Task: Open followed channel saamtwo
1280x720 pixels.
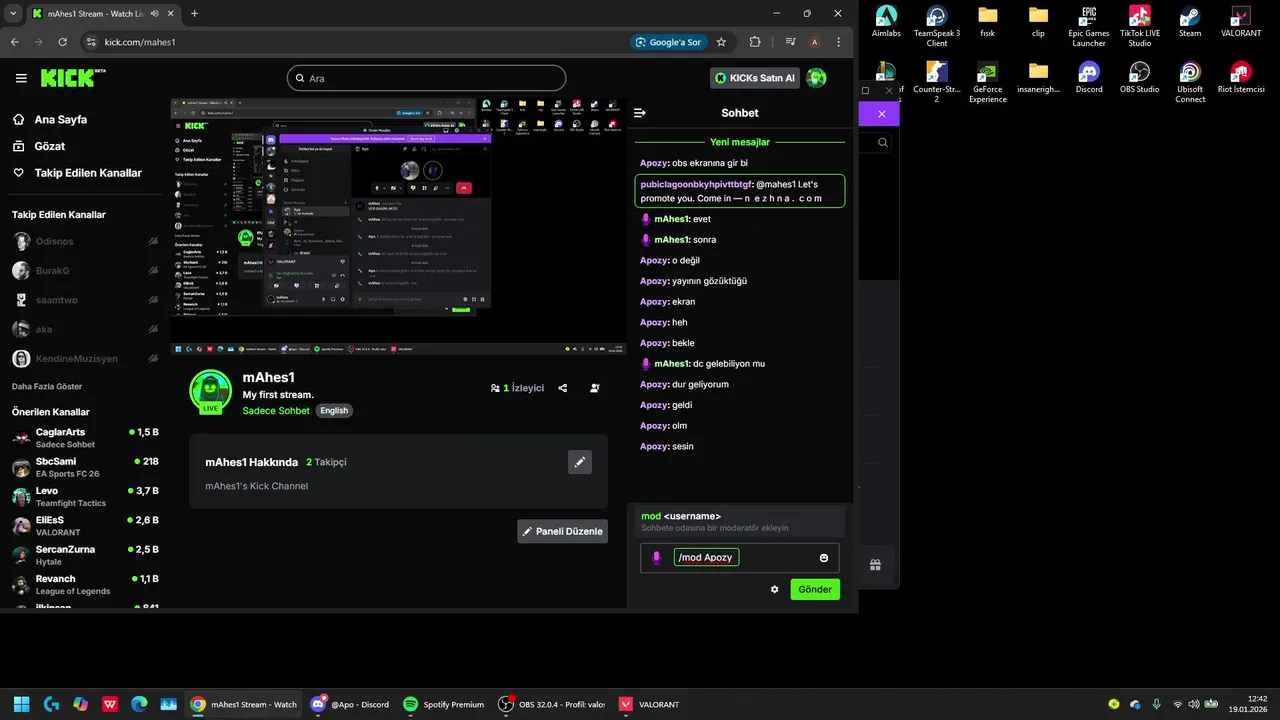Action: pyautogui.click(x=85, y=300)
